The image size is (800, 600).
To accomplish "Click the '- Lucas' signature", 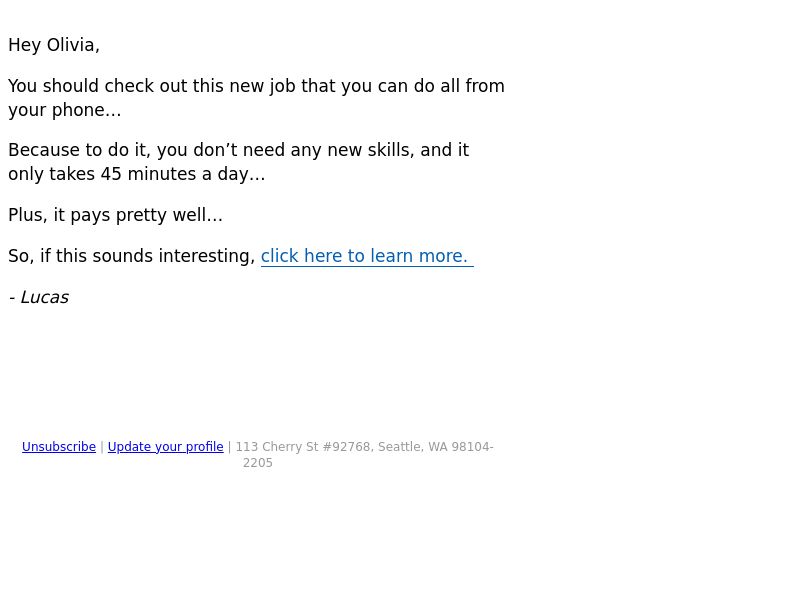I will pos(39,297).
